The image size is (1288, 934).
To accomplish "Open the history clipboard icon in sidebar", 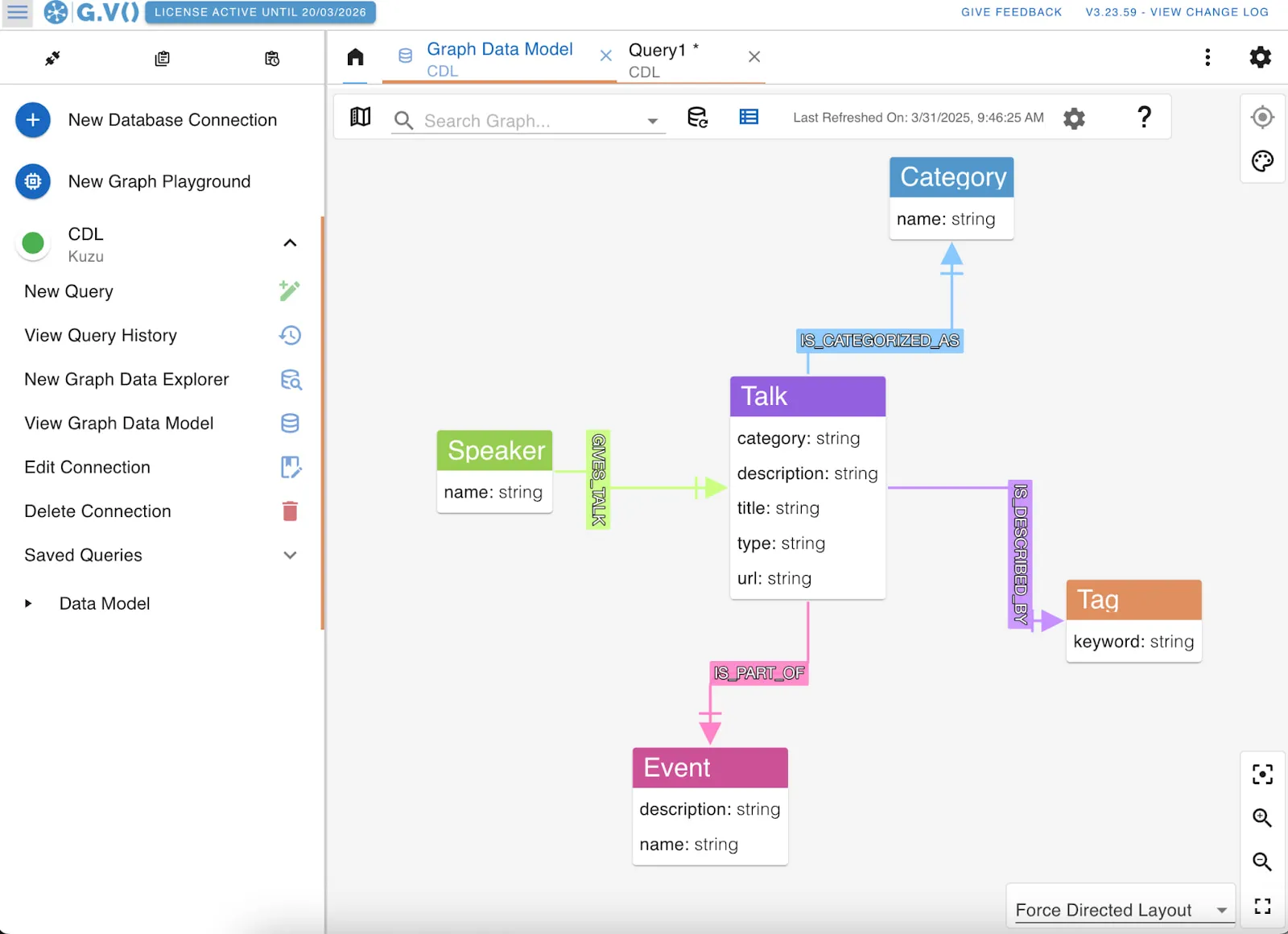I will [x=272, y=58].
